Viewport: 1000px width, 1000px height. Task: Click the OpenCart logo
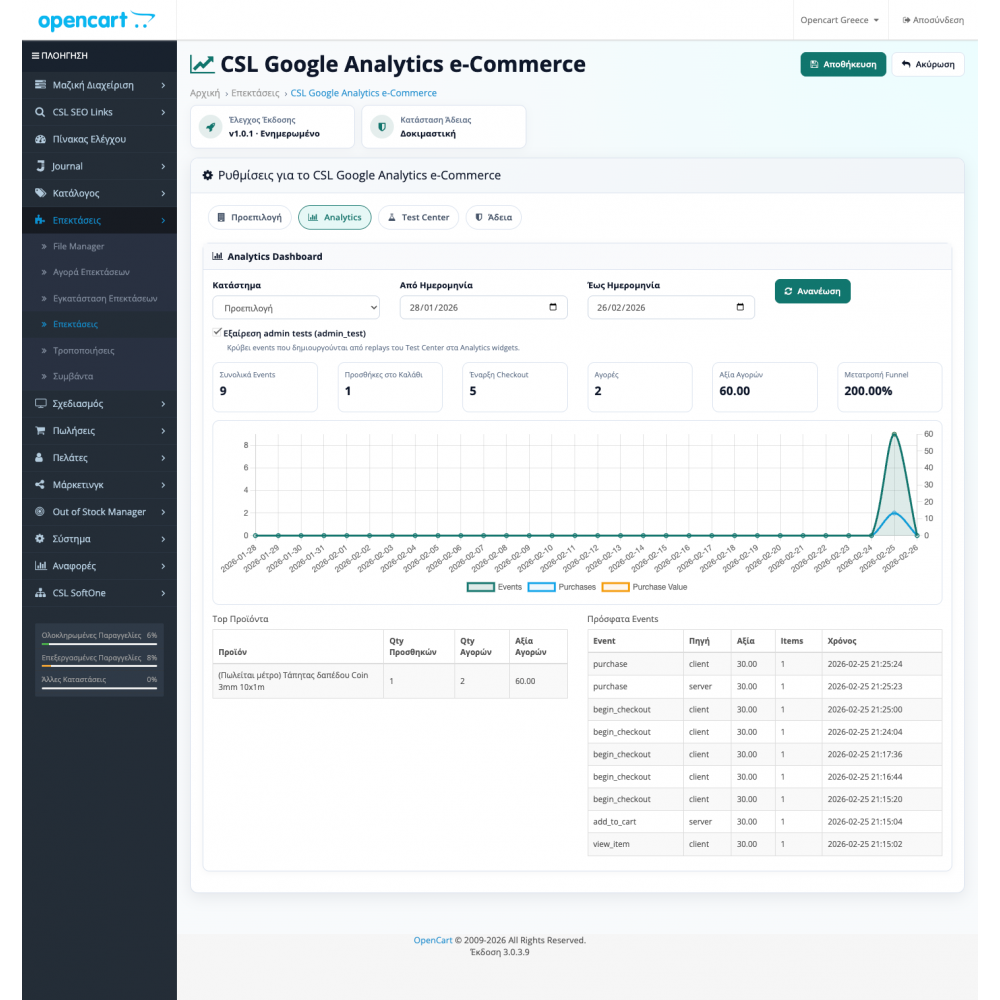(x=96, y=20)
